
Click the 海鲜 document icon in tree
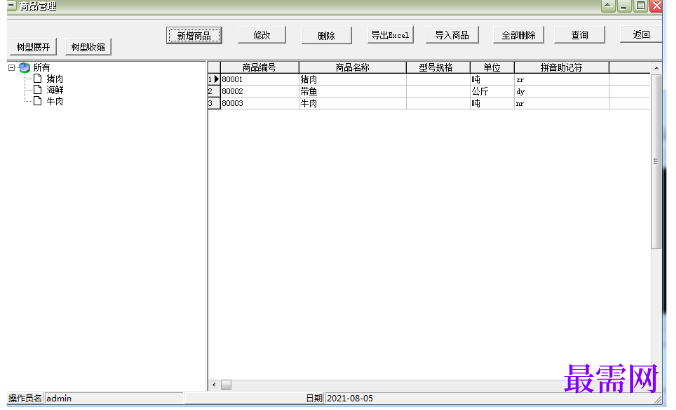(x=38, y=90)
